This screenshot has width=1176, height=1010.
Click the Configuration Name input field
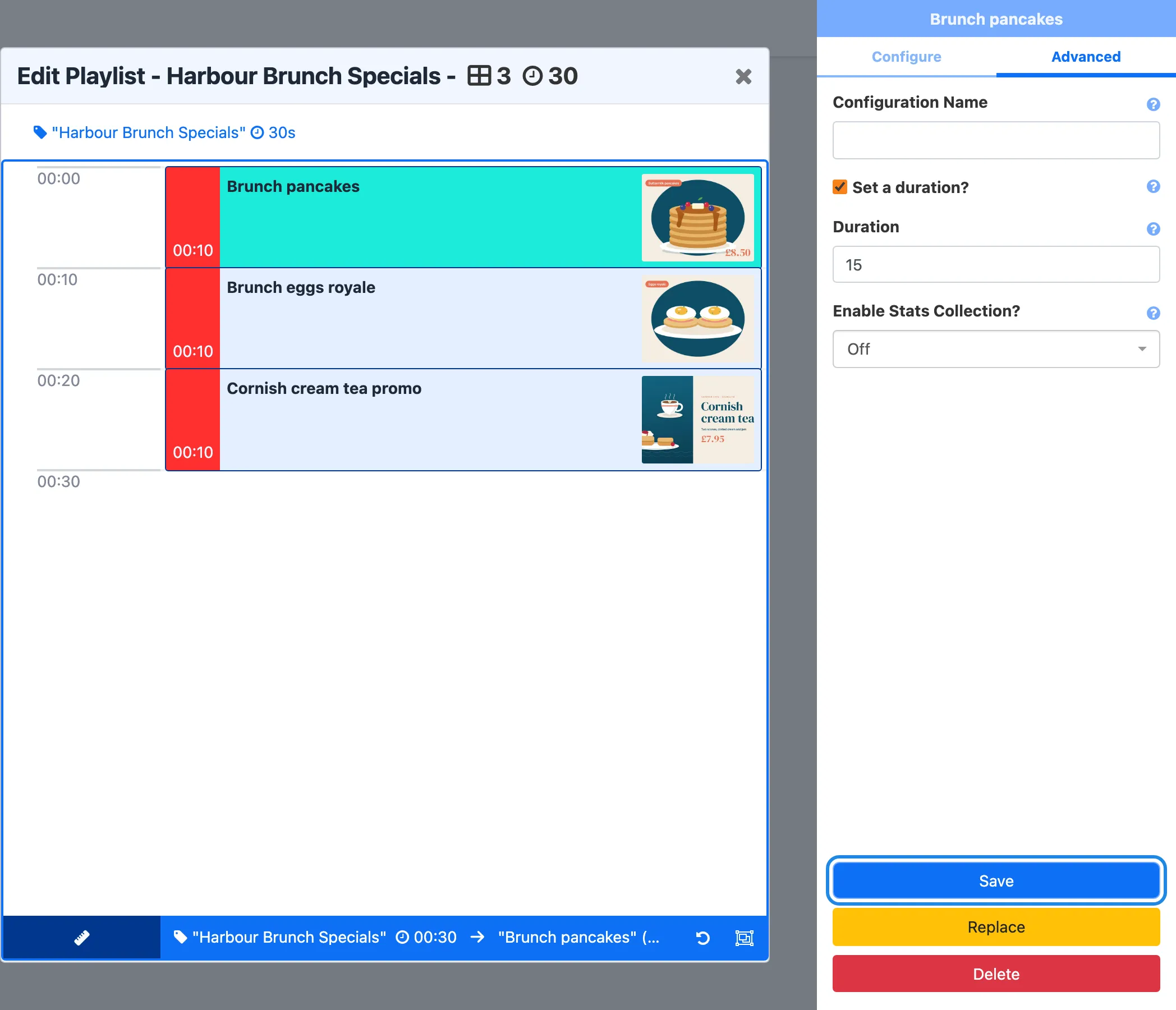pyautogui.click(x=996, y=140)
